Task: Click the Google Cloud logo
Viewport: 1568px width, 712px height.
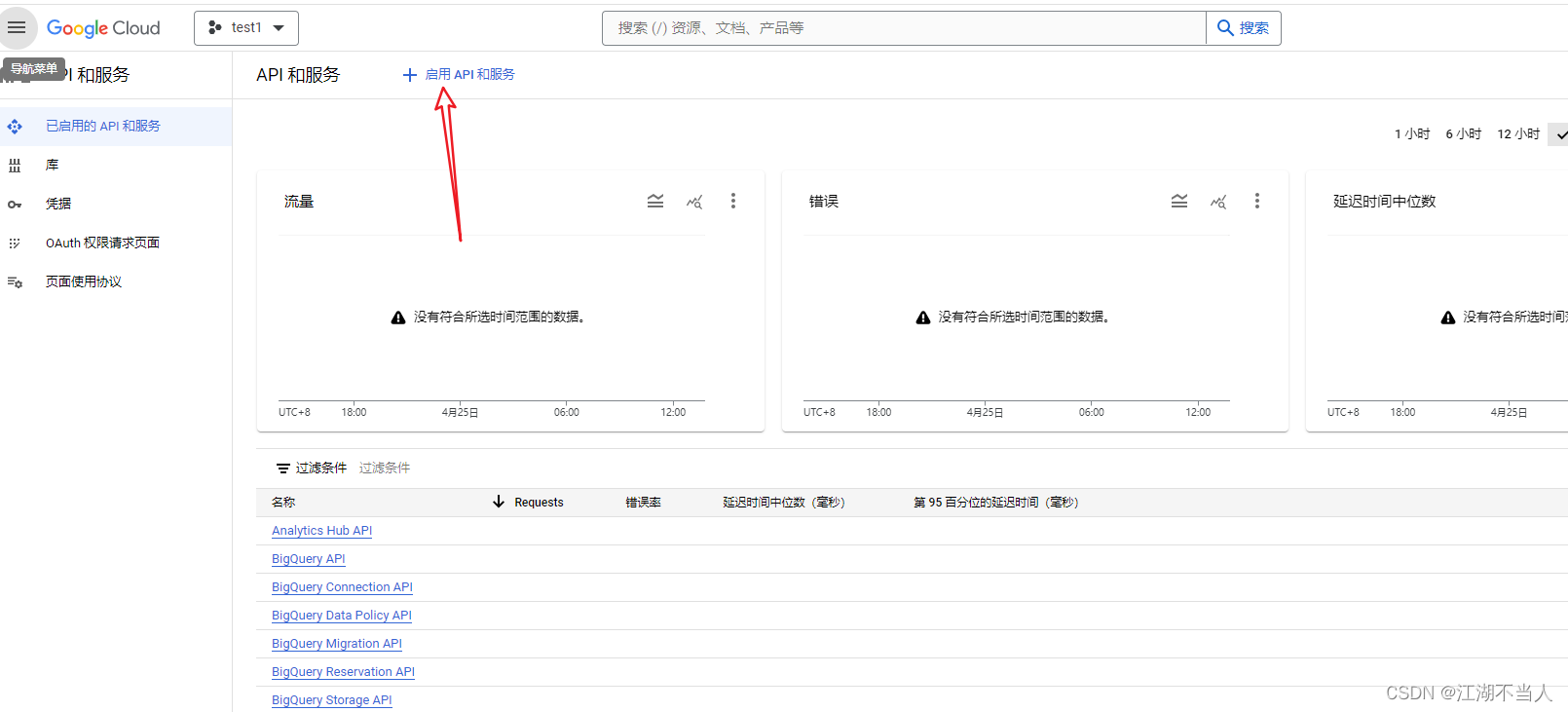Action: point(103,28)
